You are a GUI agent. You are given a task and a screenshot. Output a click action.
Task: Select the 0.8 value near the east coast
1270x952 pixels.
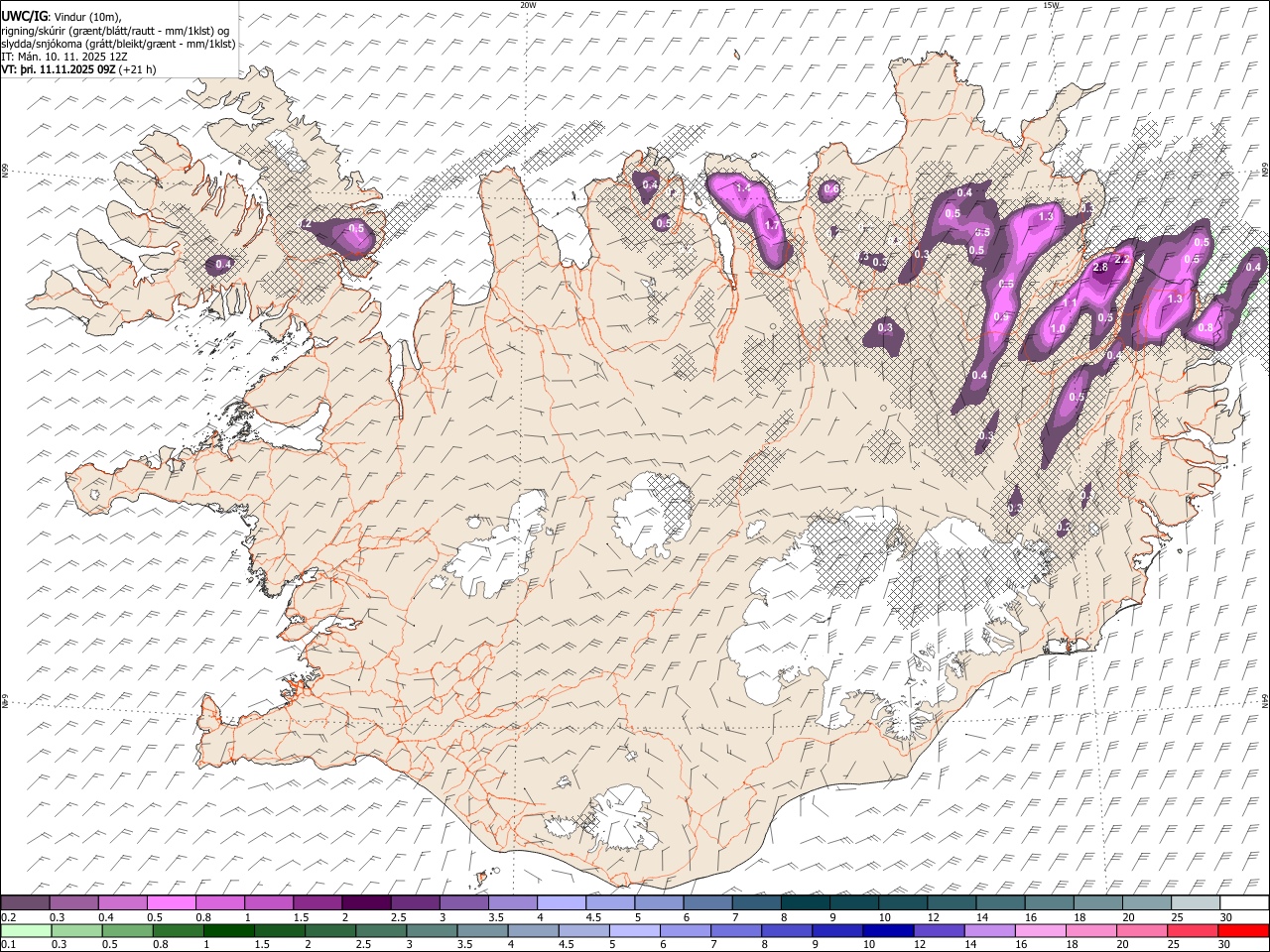click(x=1206, y=328)
